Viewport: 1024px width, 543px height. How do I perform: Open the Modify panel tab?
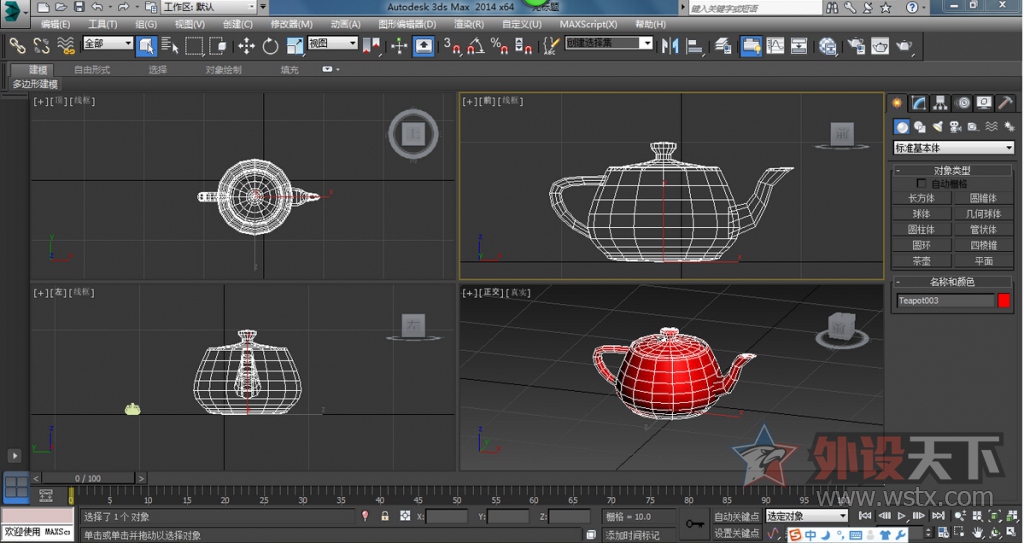click(x=919, y=103)
